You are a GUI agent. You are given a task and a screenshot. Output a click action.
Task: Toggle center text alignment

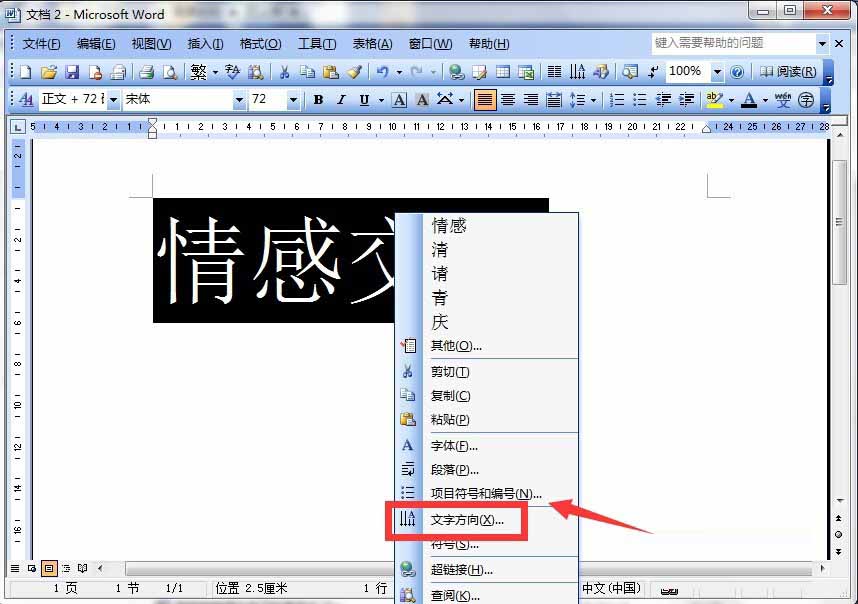pos(508,100)
